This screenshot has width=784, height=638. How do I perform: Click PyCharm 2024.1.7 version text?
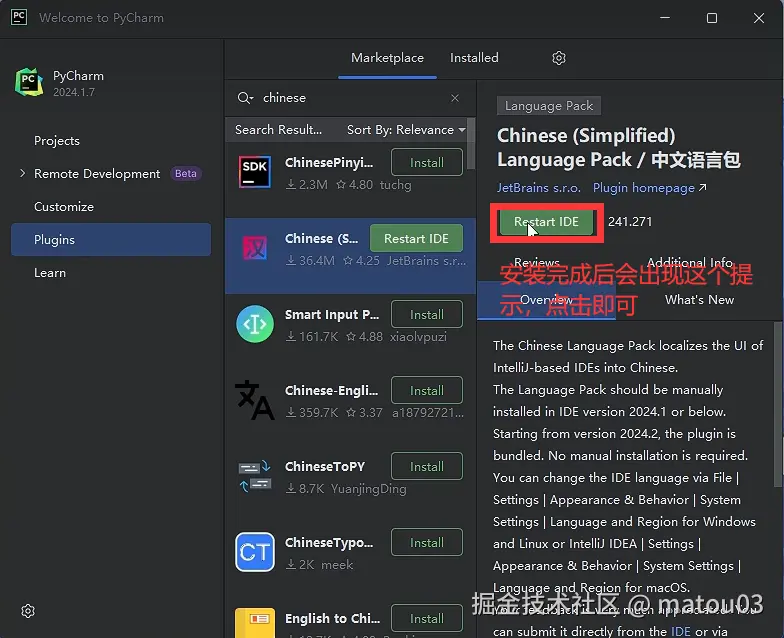click(74, 92)
